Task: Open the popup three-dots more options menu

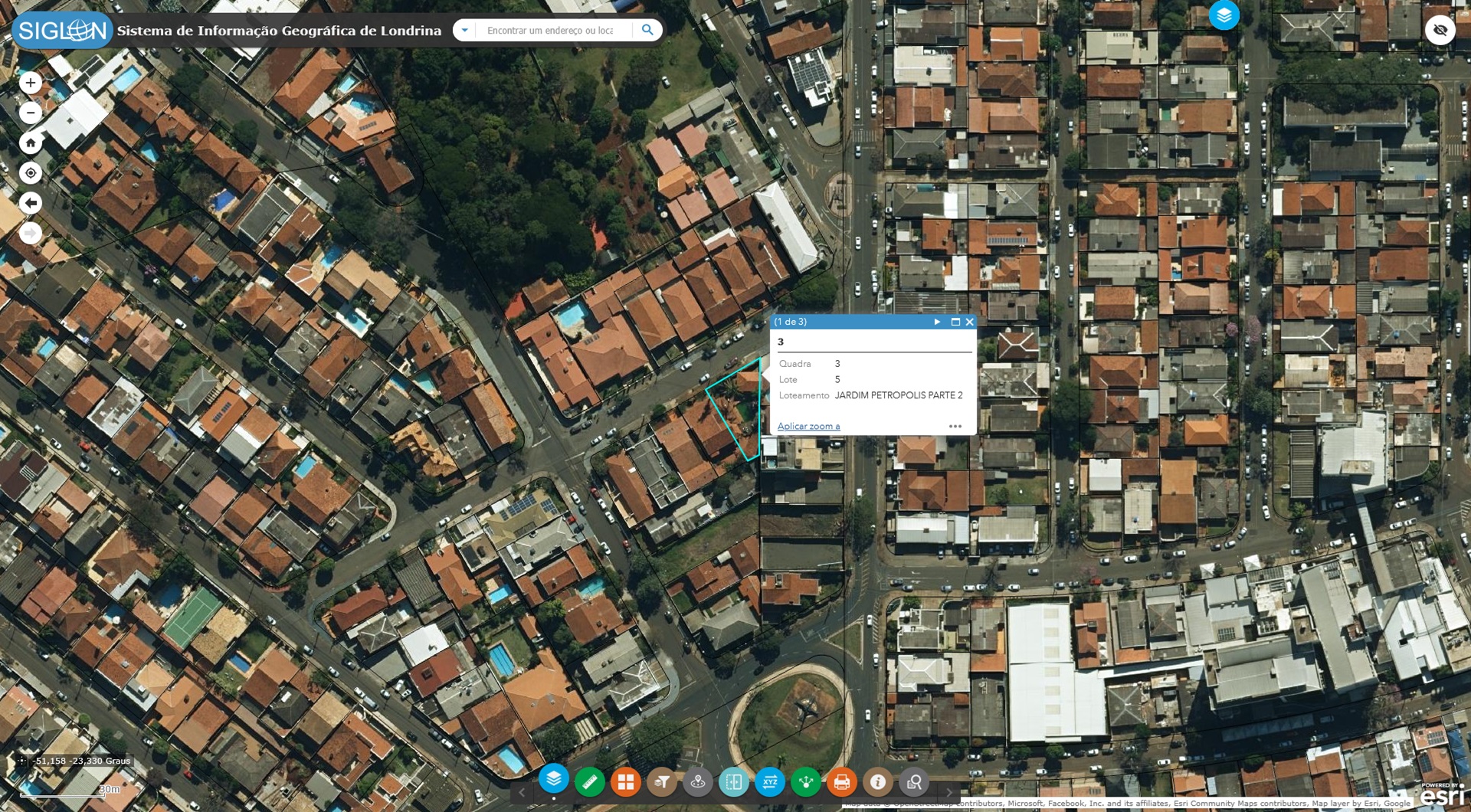Action: coord(955,427)
